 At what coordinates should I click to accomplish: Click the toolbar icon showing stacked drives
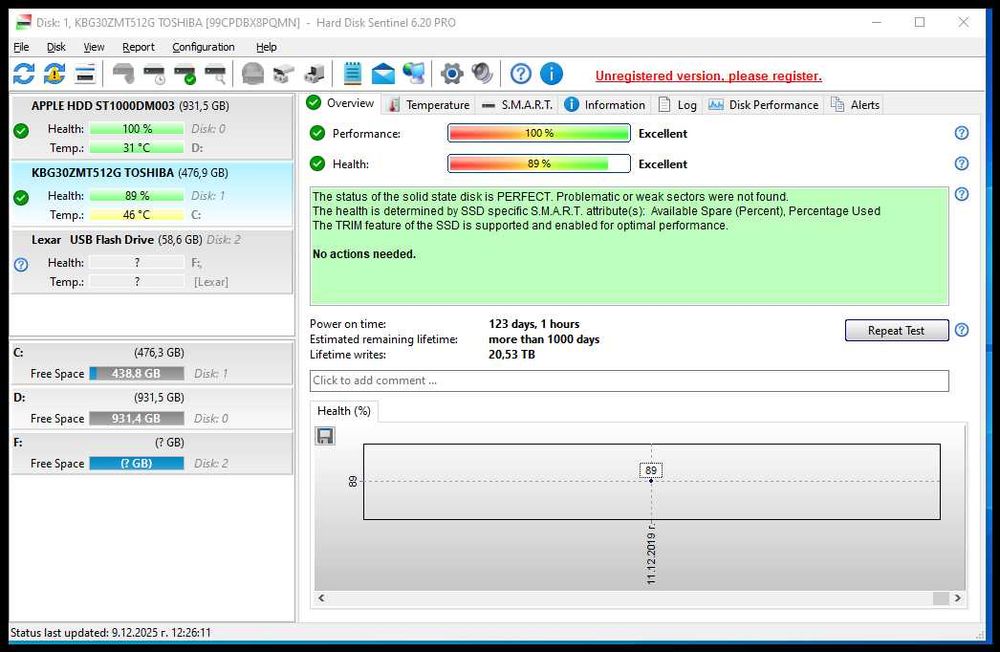pos(283,74)
